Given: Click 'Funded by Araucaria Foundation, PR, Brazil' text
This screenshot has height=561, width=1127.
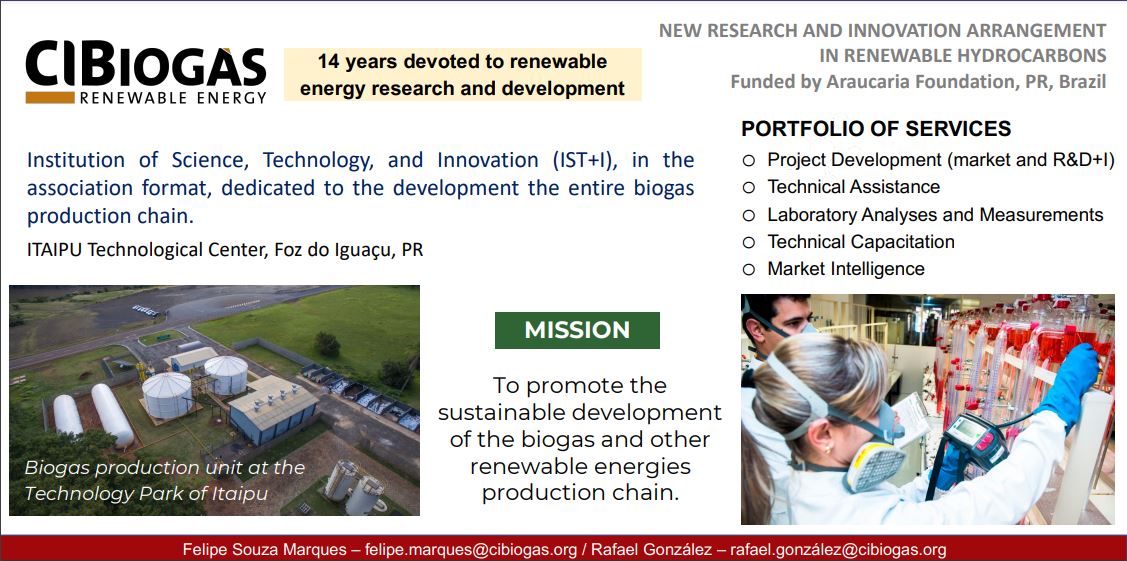Looking at the screenshot, I should (919, 81).
